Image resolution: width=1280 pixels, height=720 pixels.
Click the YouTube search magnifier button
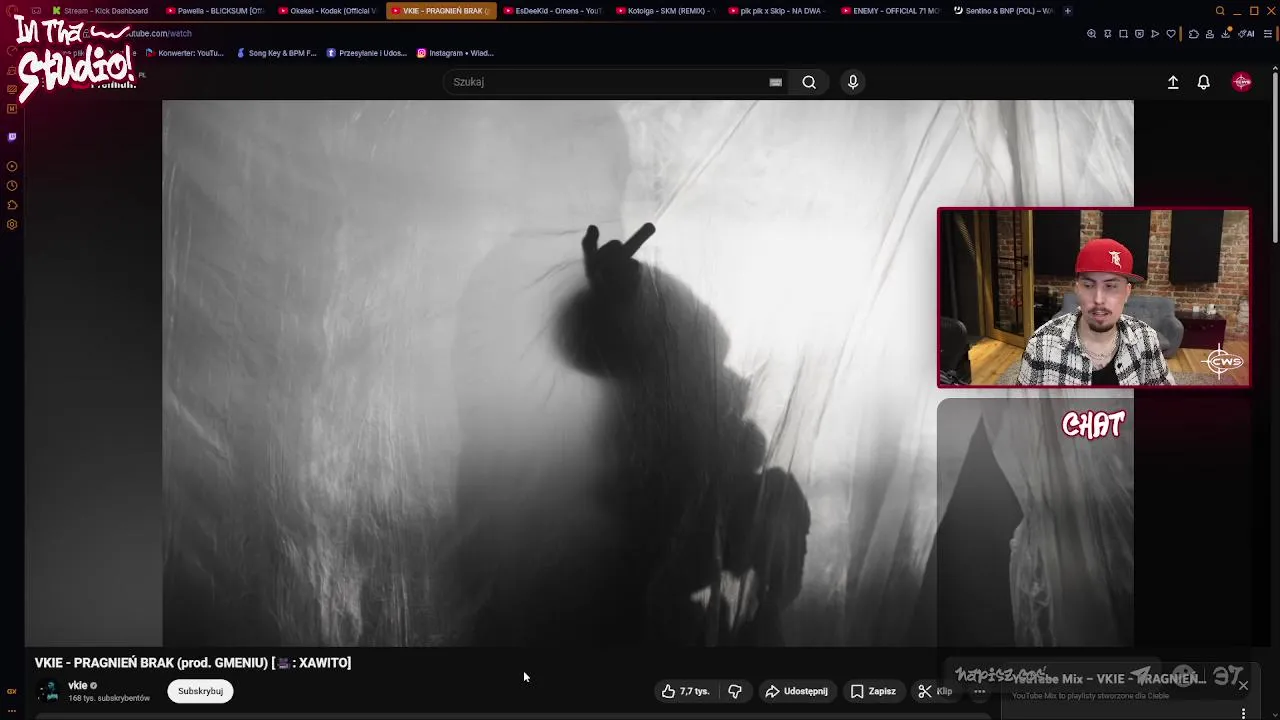point(809,82)
